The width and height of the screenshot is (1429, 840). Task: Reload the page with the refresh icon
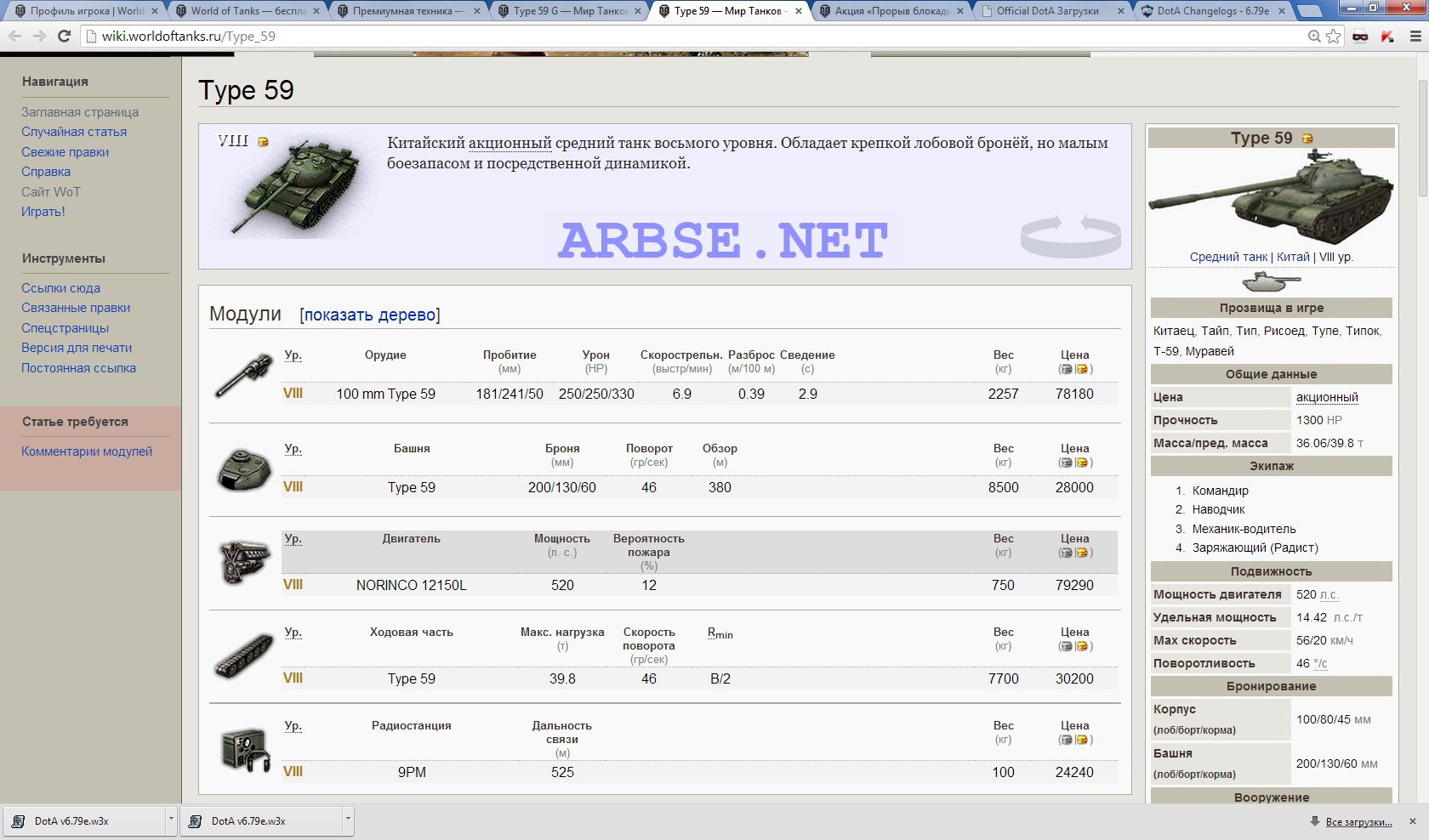coord(64,36)
